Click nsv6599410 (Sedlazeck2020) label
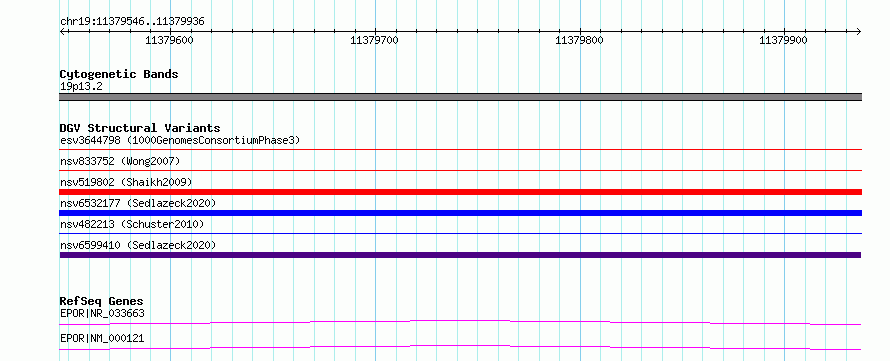Viewport: 890px width, 361px height. tap(138, 245)
